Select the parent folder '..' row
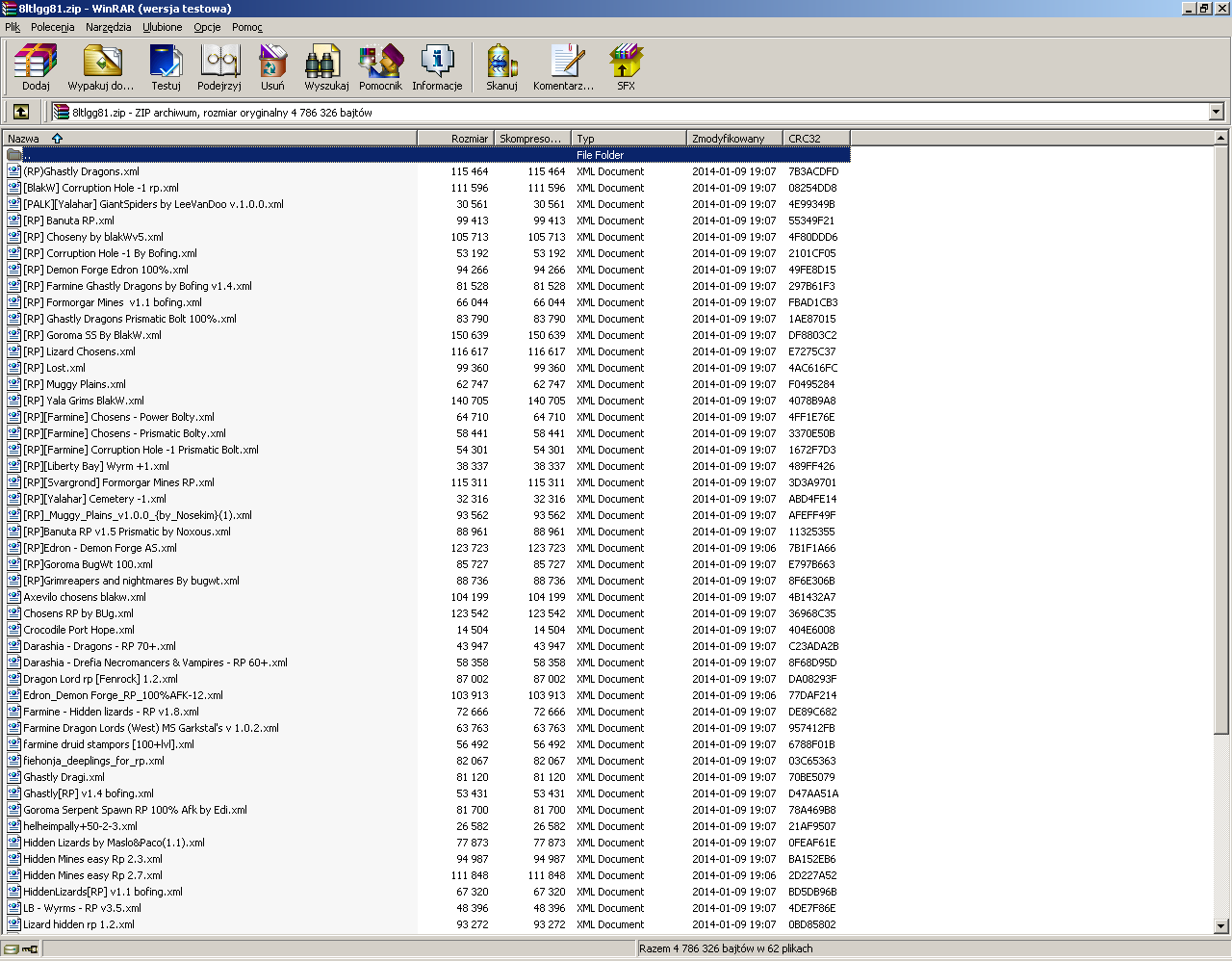Image resolution: width=1232 pixels, height=961 pixels. (x=27, y=155)
